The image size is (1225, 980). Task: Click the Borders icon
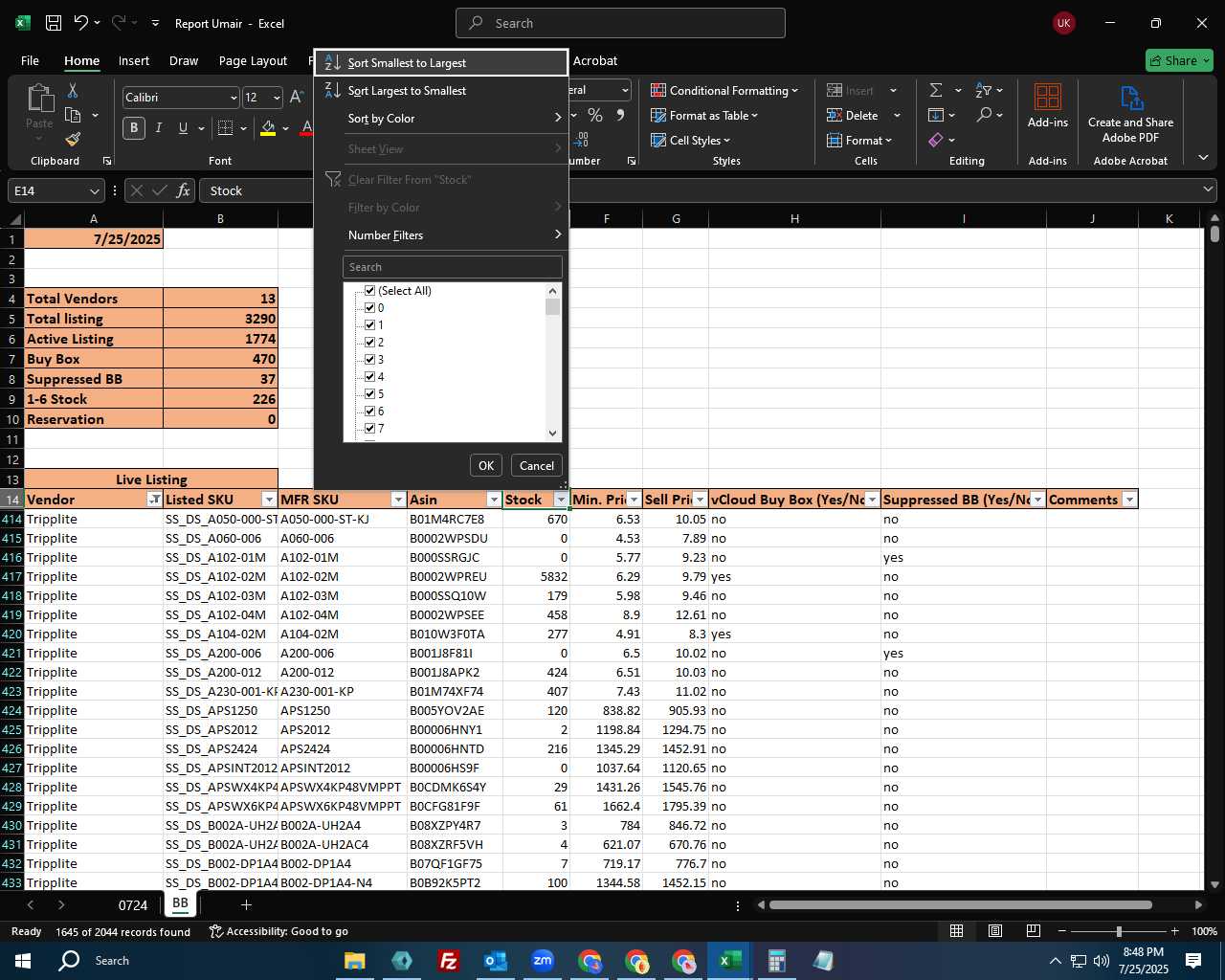(x=226, y=127)
